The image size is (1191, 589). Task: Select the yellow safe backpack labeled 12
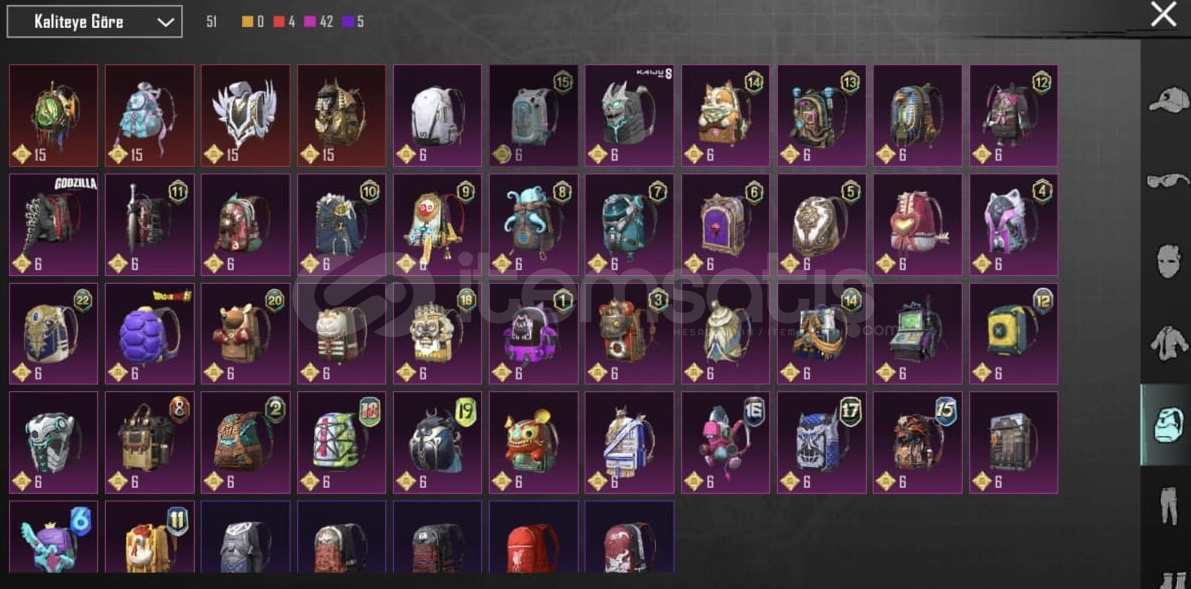1013,334
